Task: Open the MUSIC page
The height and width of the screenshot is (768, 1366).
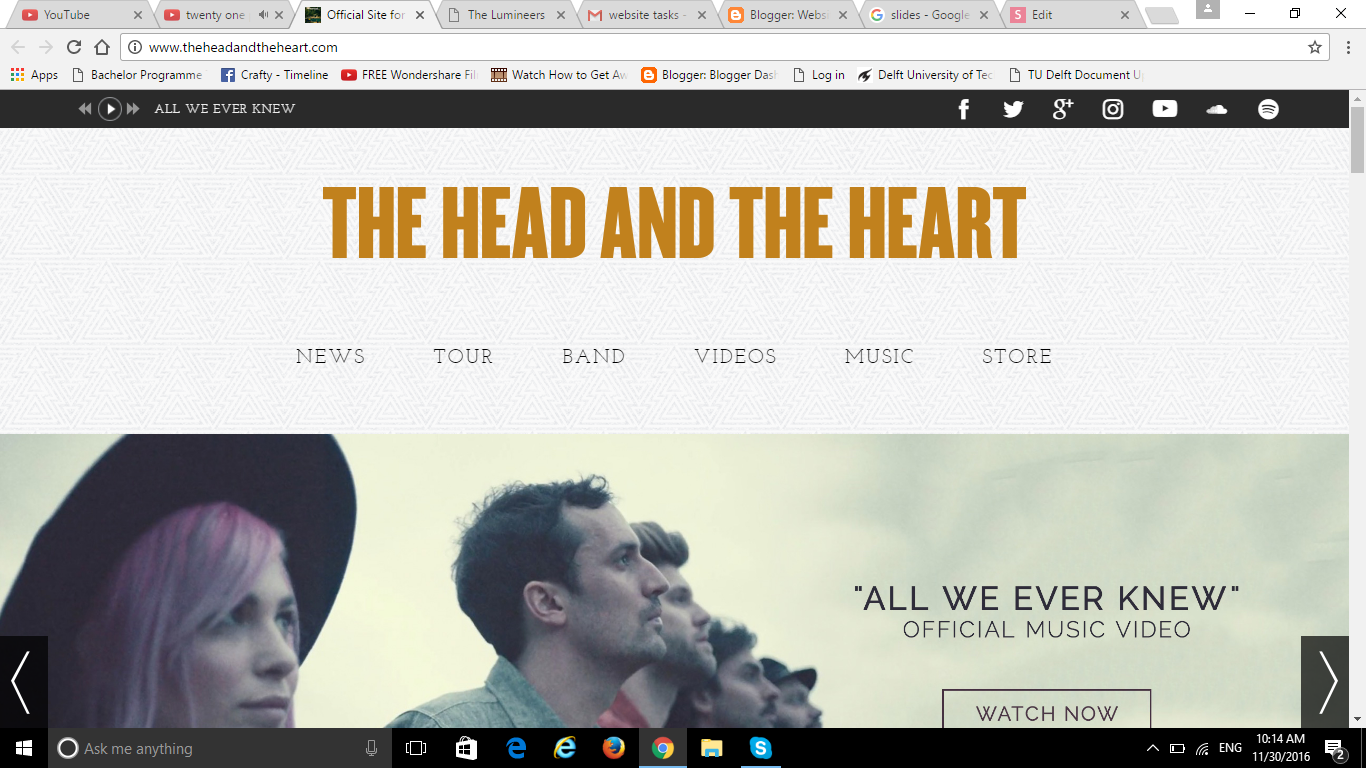Action: (x=880, y=357)
